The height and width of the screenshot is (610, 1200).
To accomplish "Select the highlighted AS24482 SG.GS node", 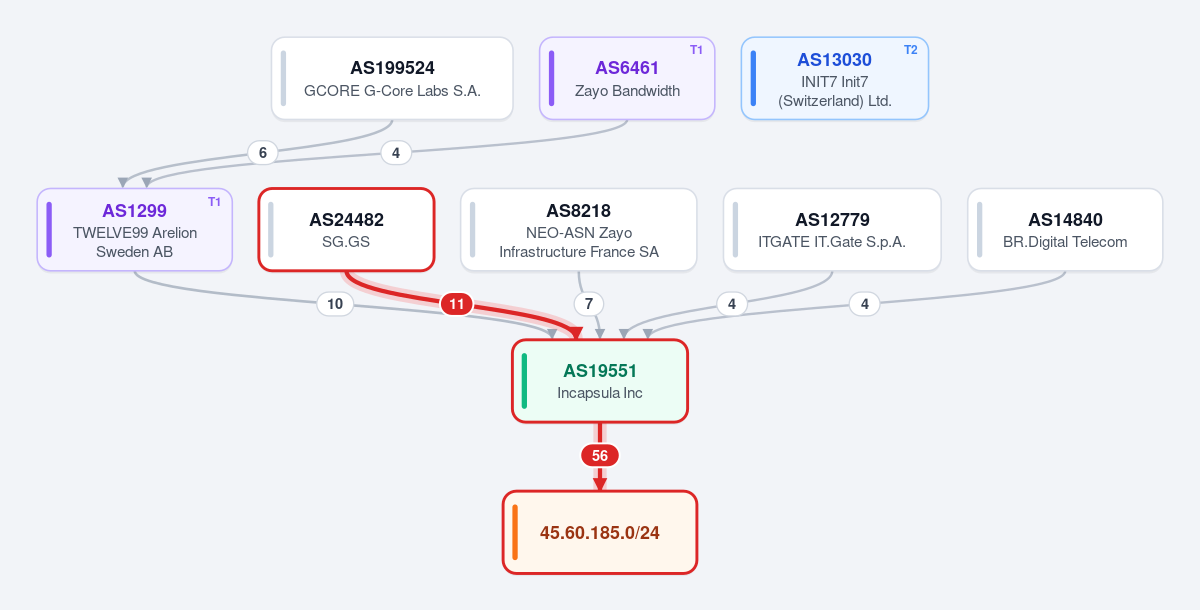I will (346, 229).
